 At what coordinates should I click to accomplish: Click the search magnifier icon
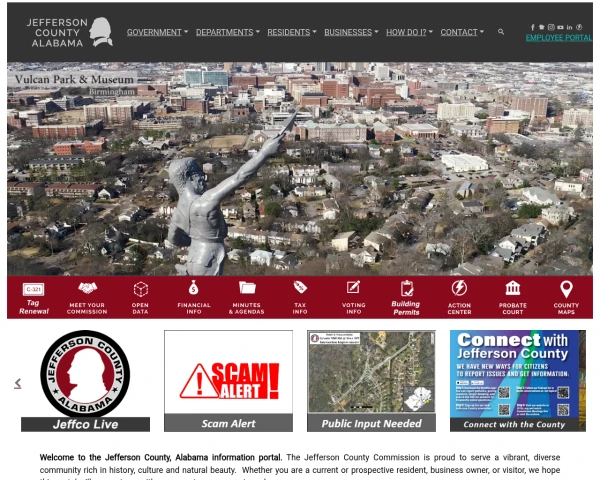coord(501,32)
